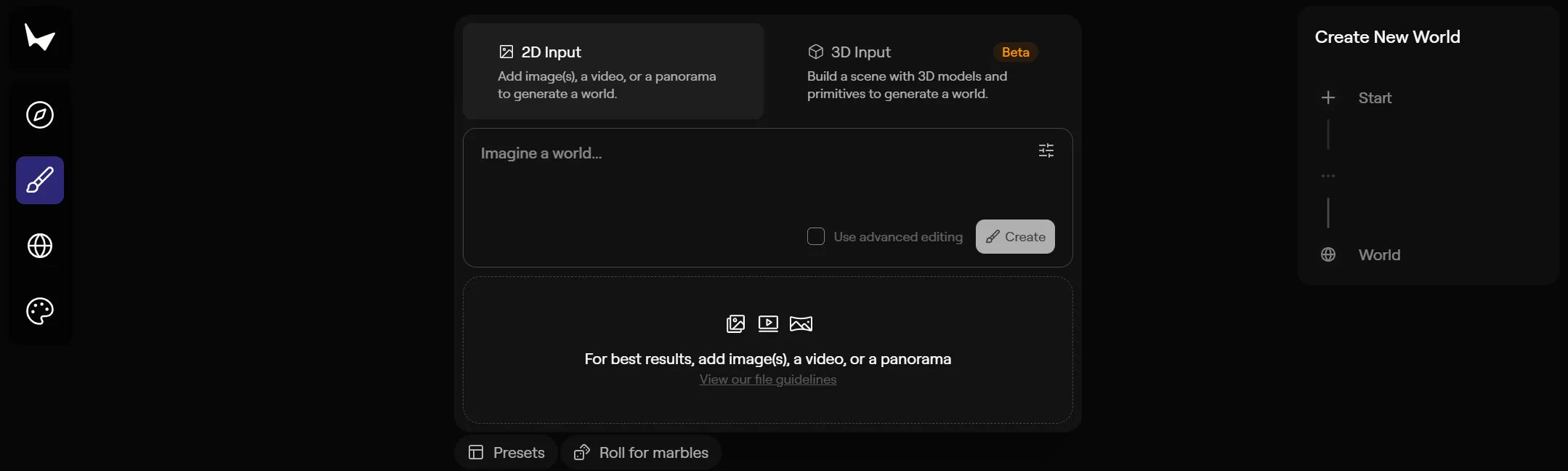Click the add images icon
This screenshot has width=1568, height=471.
tap(735, 323)
